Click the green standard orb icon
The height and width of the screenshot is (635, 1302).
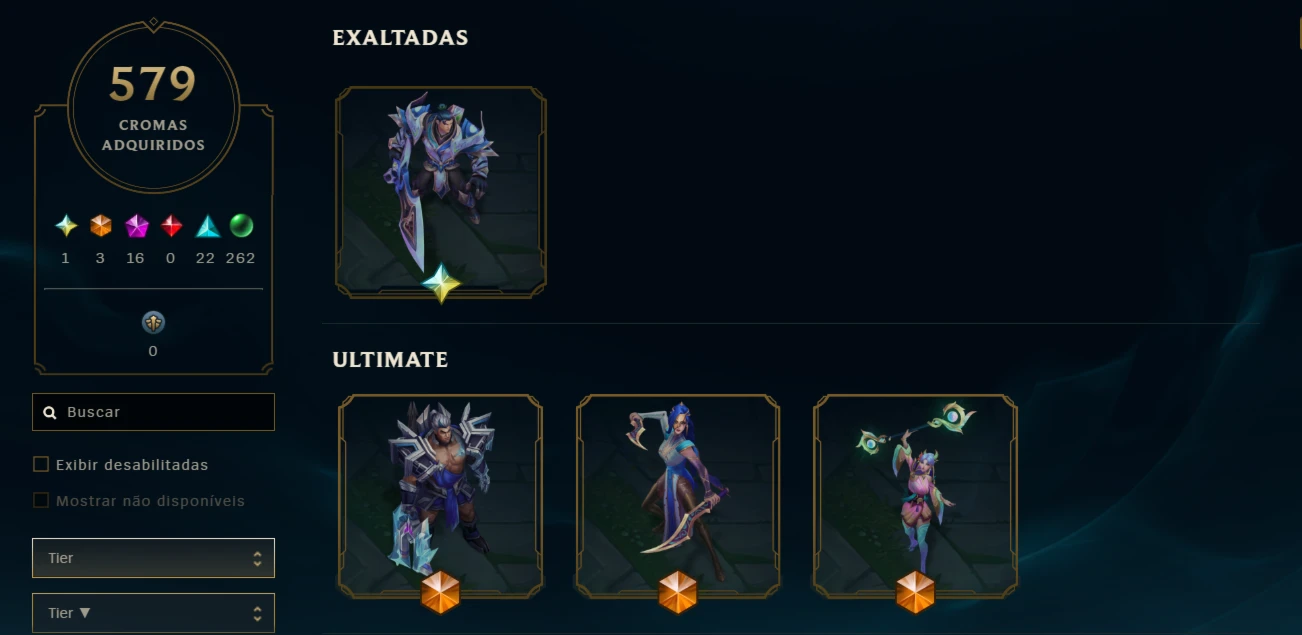tap(241, 226)
